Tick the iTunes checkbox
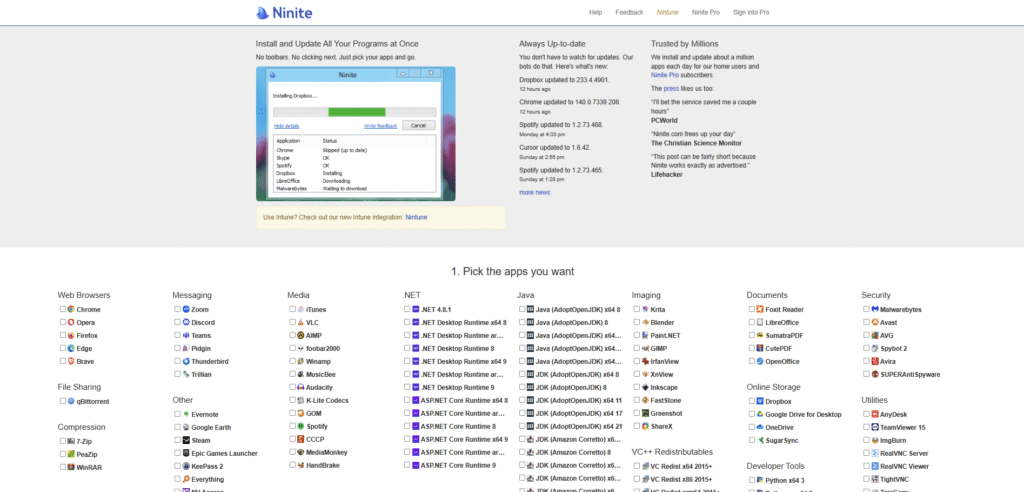This screenshot has height=492, width=1024. pos(293,310)
